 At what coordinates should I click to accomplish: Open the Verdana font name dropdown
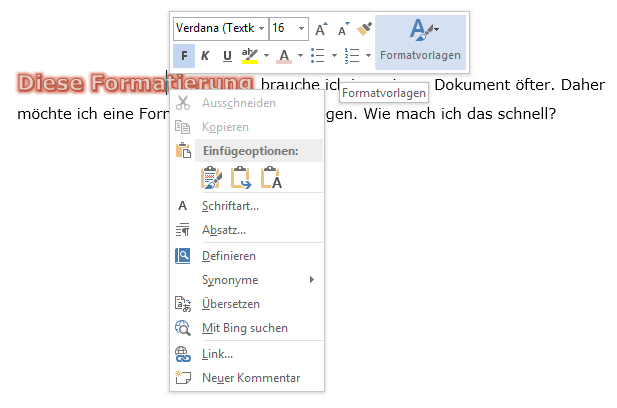(262, 29)
